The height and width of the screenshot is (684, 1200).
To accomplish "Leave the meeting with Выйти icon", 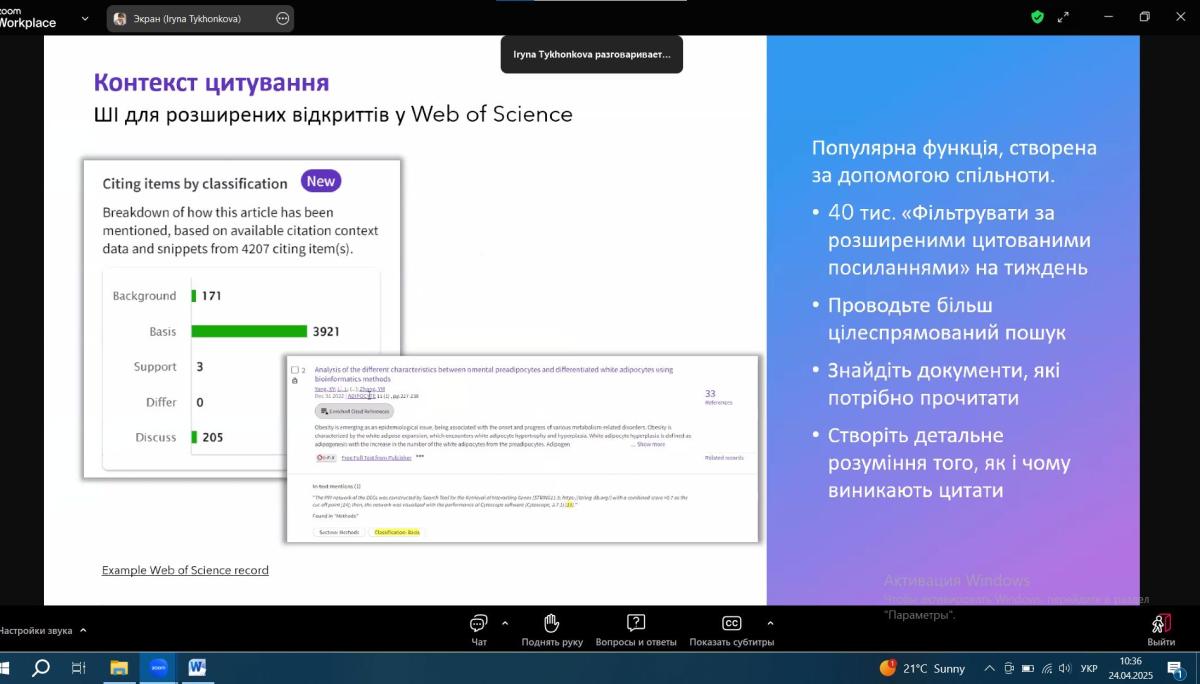I will [x=1161, y=624].
